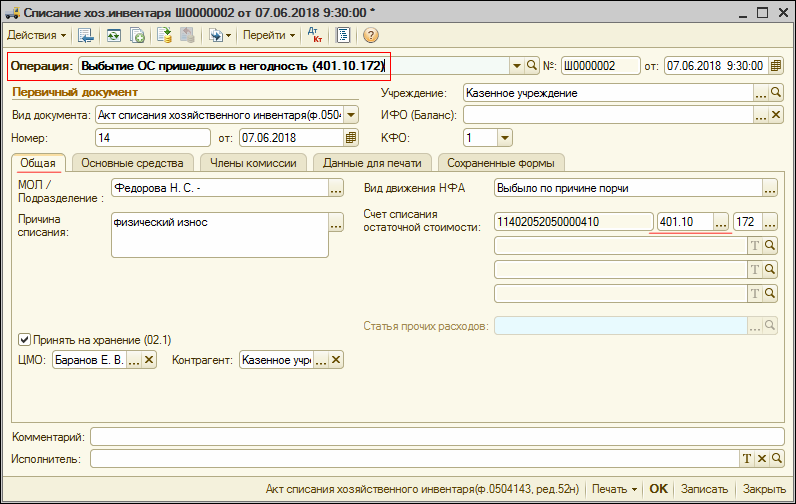
Task: Click the magnifier next to Операция field
Action: pos(531,66)
